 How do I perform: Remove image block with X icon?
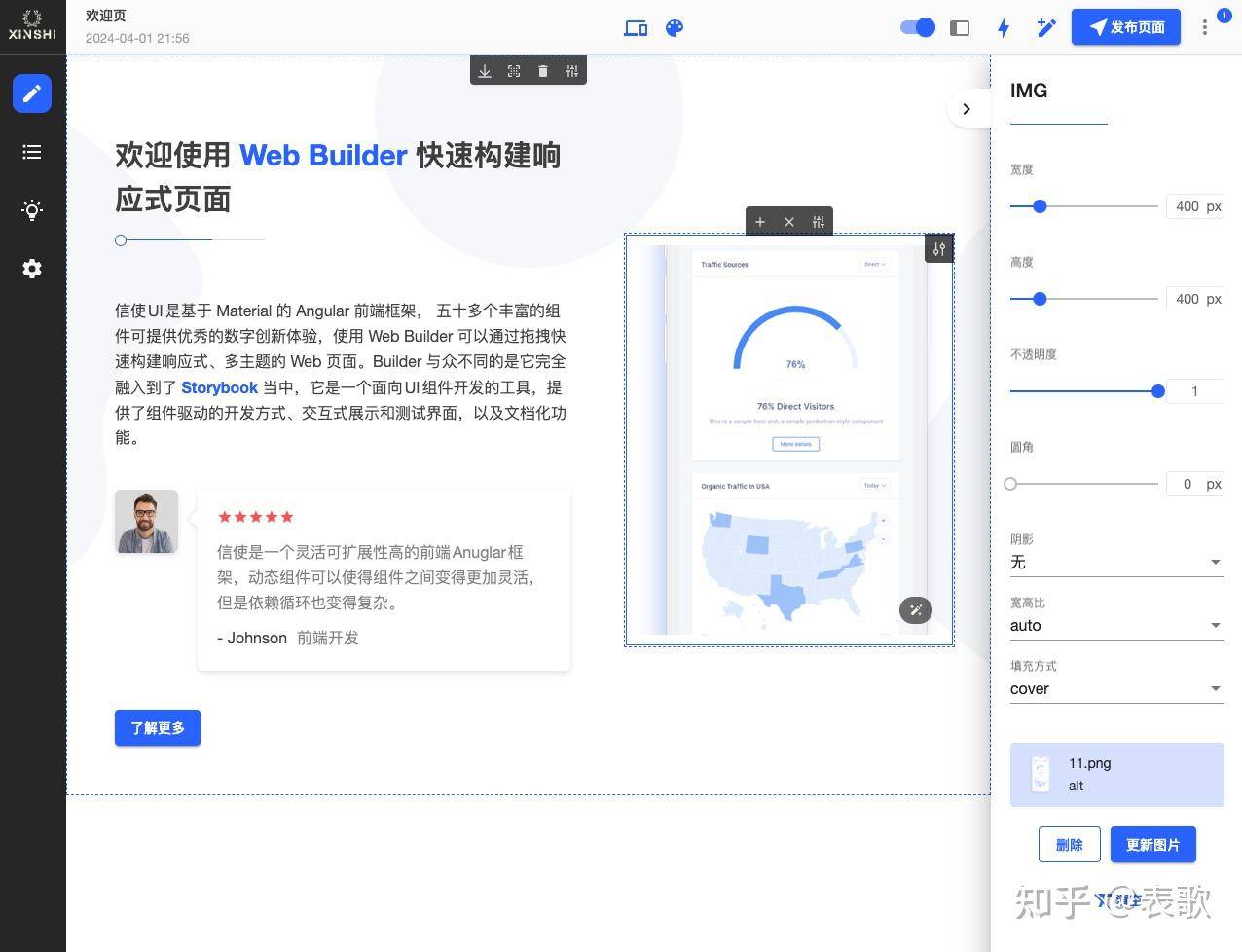coord(789,222)
